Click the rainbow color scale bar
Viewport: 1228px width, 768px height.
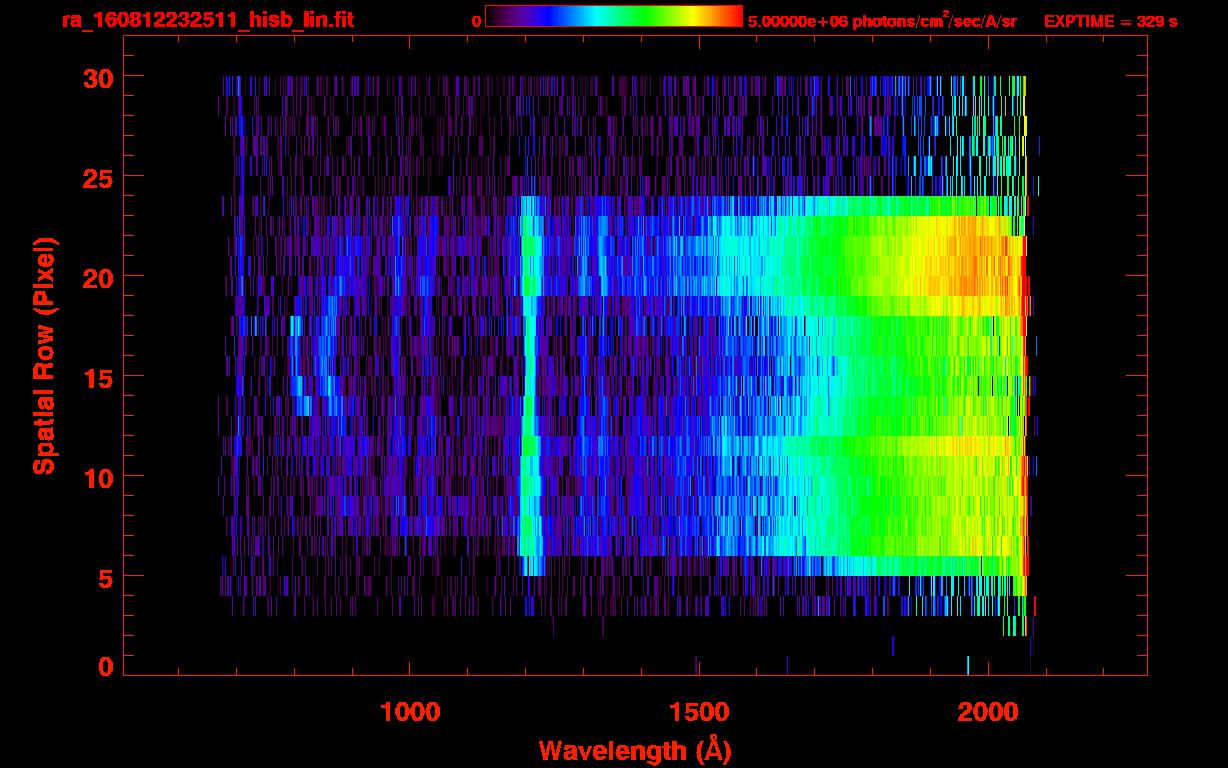[x=614, y=16]
